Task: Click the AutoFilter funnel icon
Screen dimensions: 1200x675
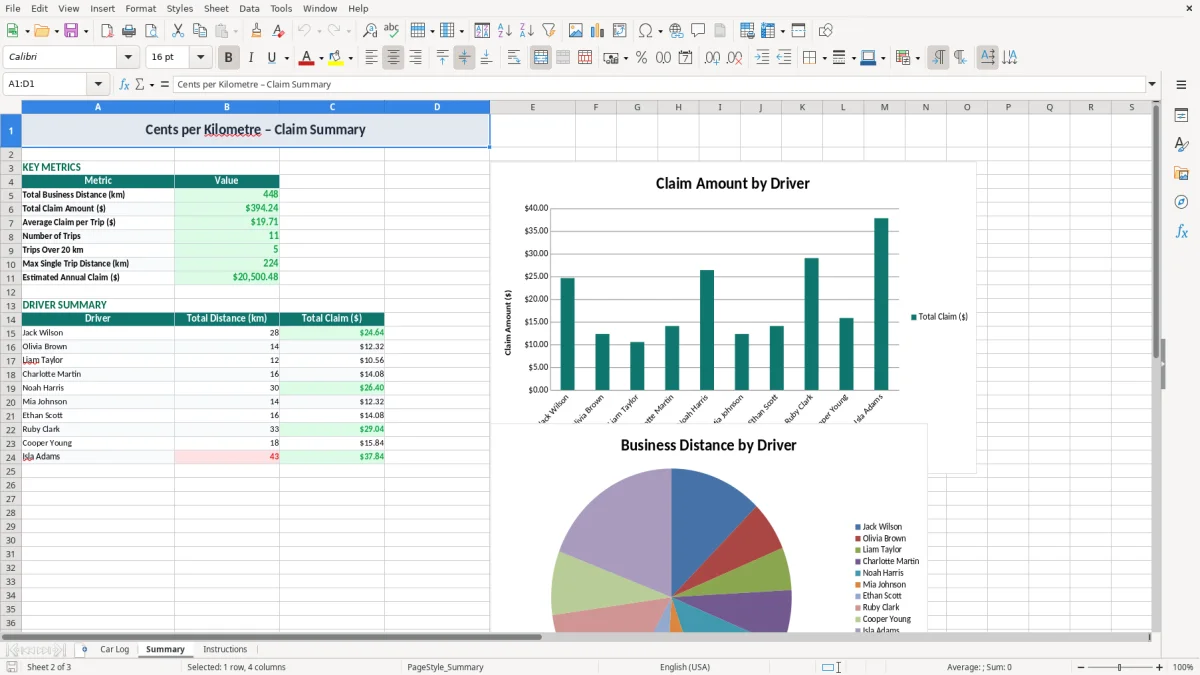Action: pyautogui.click(x=548, y=31)
